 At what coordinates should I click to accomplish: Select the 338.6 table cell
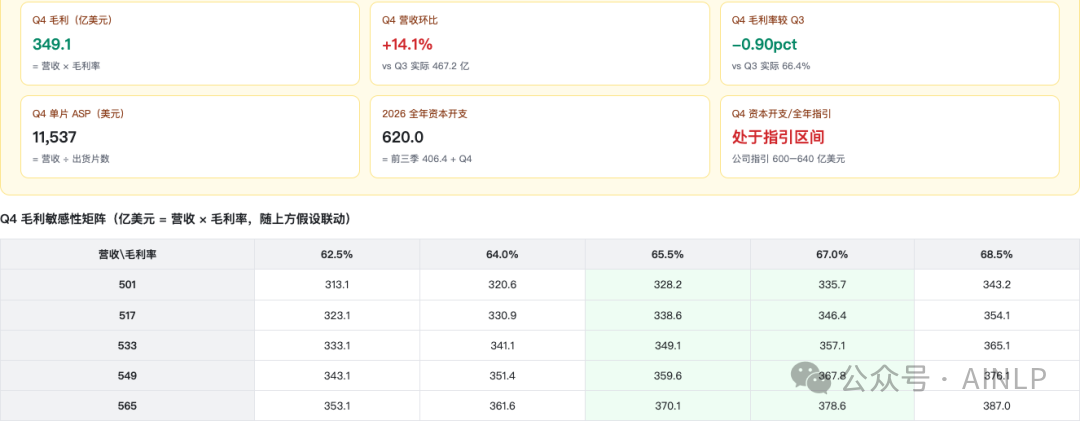(x=667, y=315)
